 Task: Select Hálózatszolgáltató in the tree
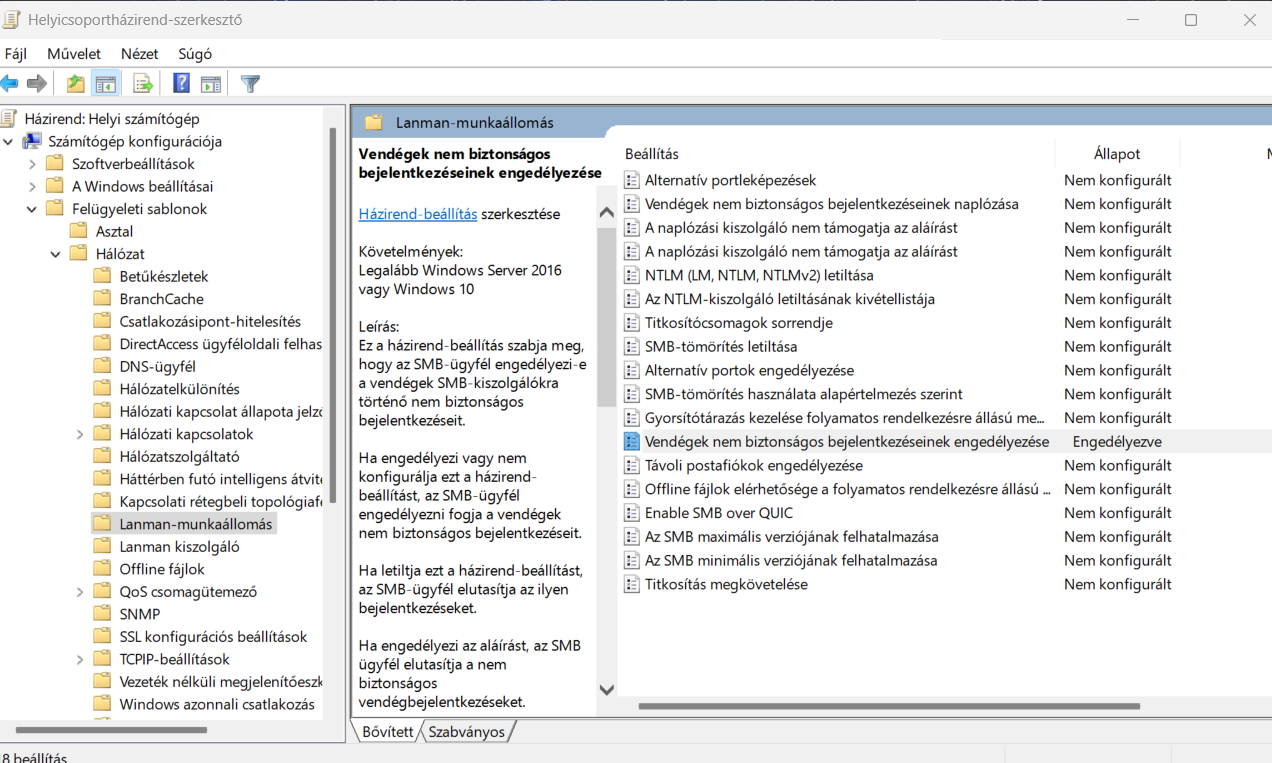(x=179, y=456)
